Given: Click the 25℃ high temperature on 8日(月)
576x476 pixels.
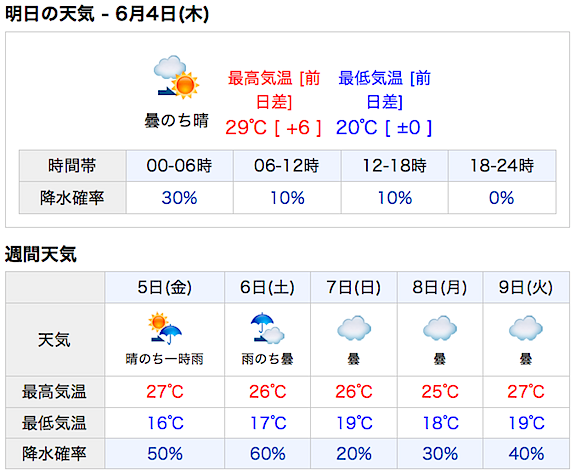Looking at the screenshot, I should point(440,392).
